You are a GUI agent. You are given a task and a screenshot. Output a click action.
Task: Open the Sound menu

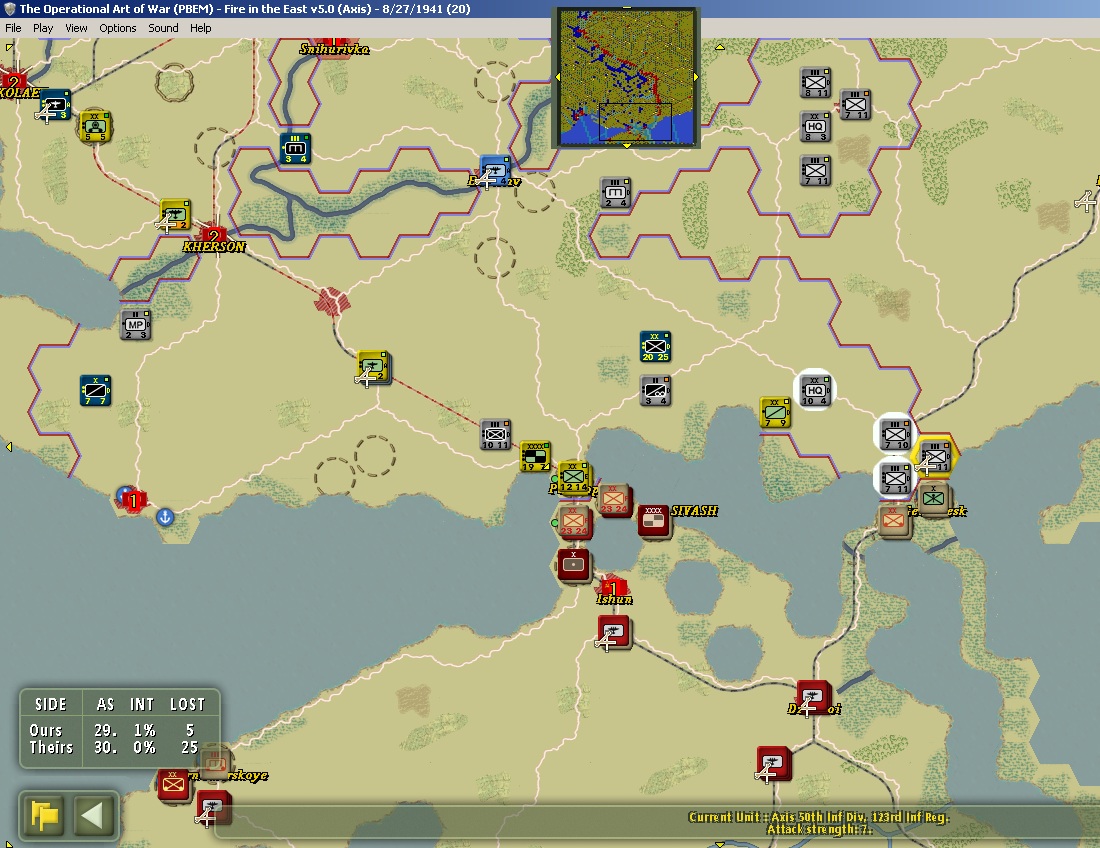[x=163, y=28]
